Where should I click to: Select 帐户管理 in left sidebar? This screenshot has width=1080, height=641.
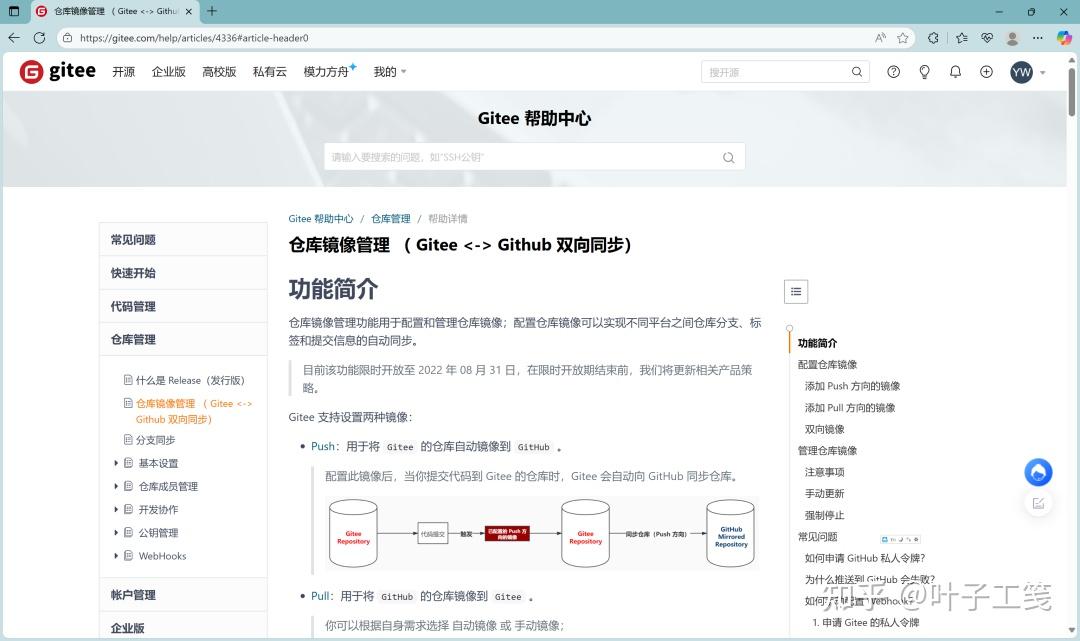[x=183, y=595]
